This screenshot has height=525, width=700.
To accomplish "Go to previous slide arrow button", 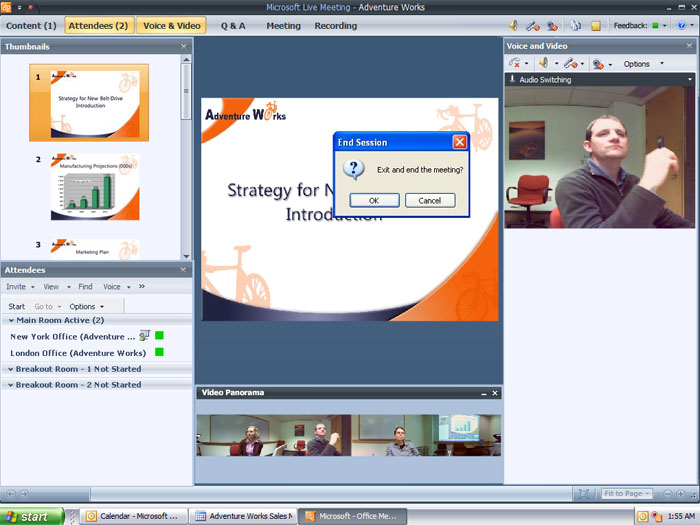I will pyautogui.click(x=11, y=494).
